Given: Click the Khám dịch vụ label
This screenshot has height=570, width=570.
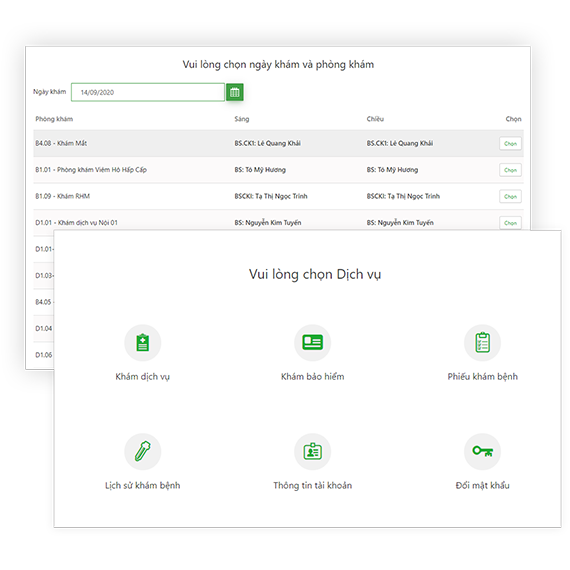Looking at the screenshot, I should (x=142, y=377).
